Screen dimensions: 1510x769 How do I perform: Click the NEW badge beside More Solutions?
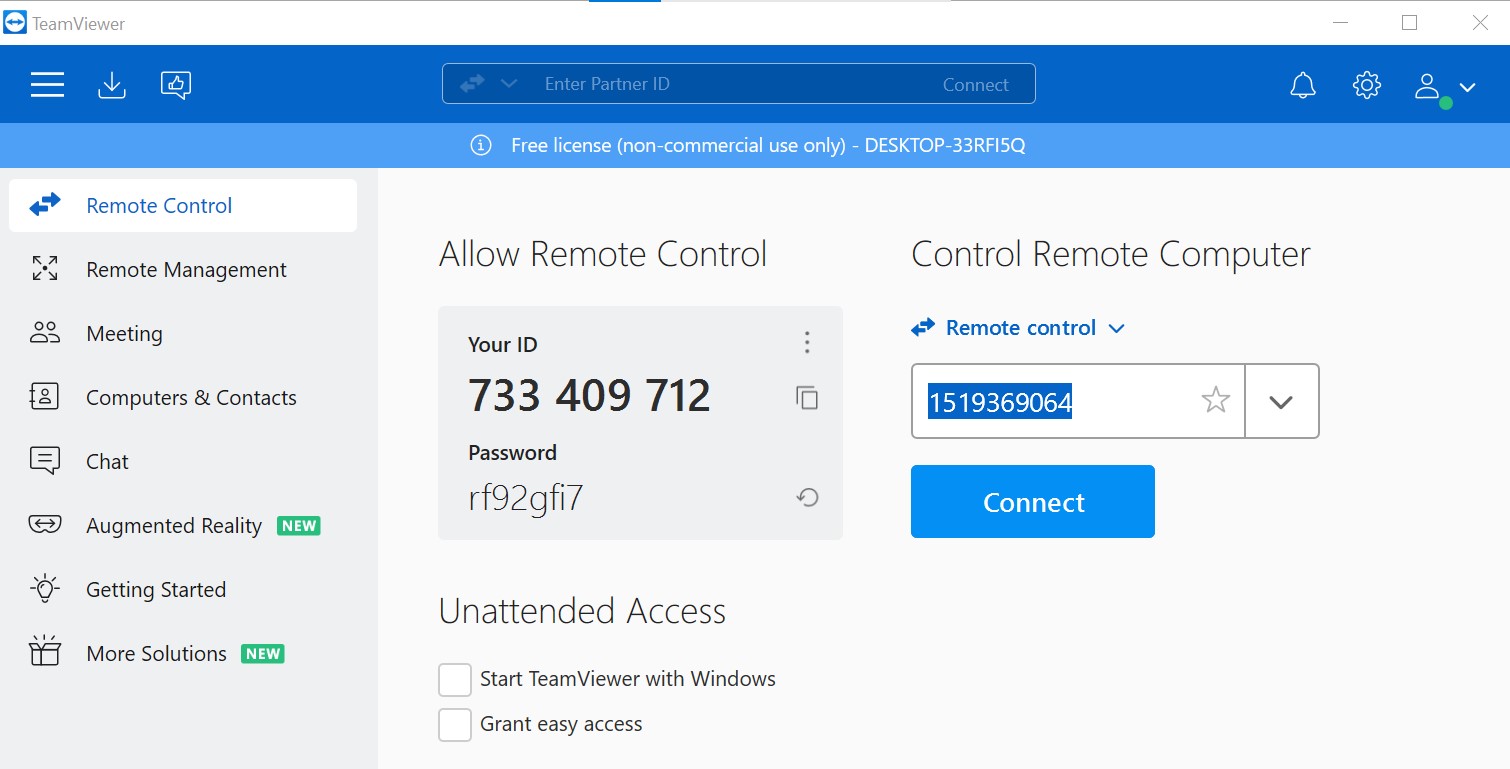click(263, 654)
